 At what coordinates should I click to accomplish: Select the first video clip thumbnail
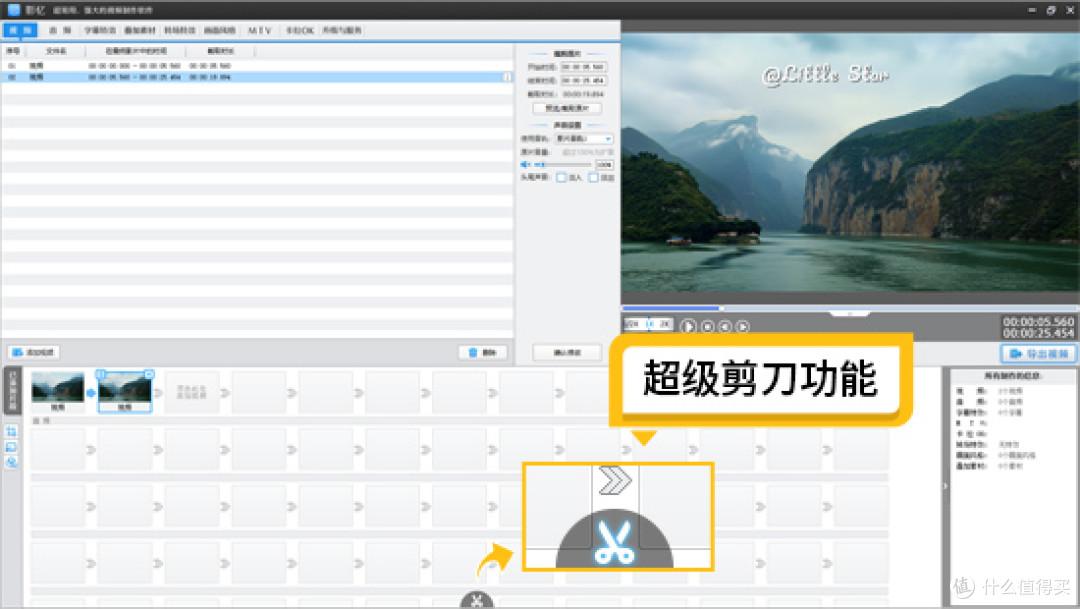coord(58,392)
